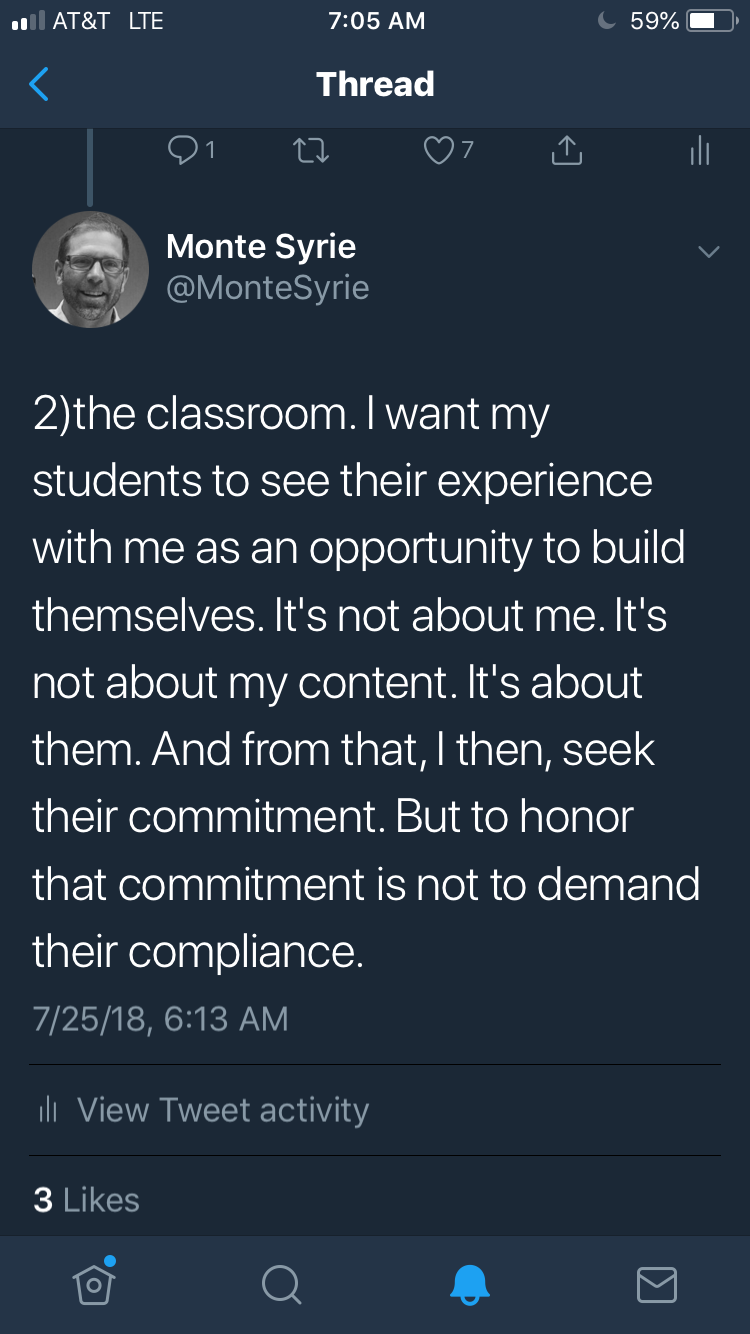Open tweet options chevron menu

tap(708, 252)
